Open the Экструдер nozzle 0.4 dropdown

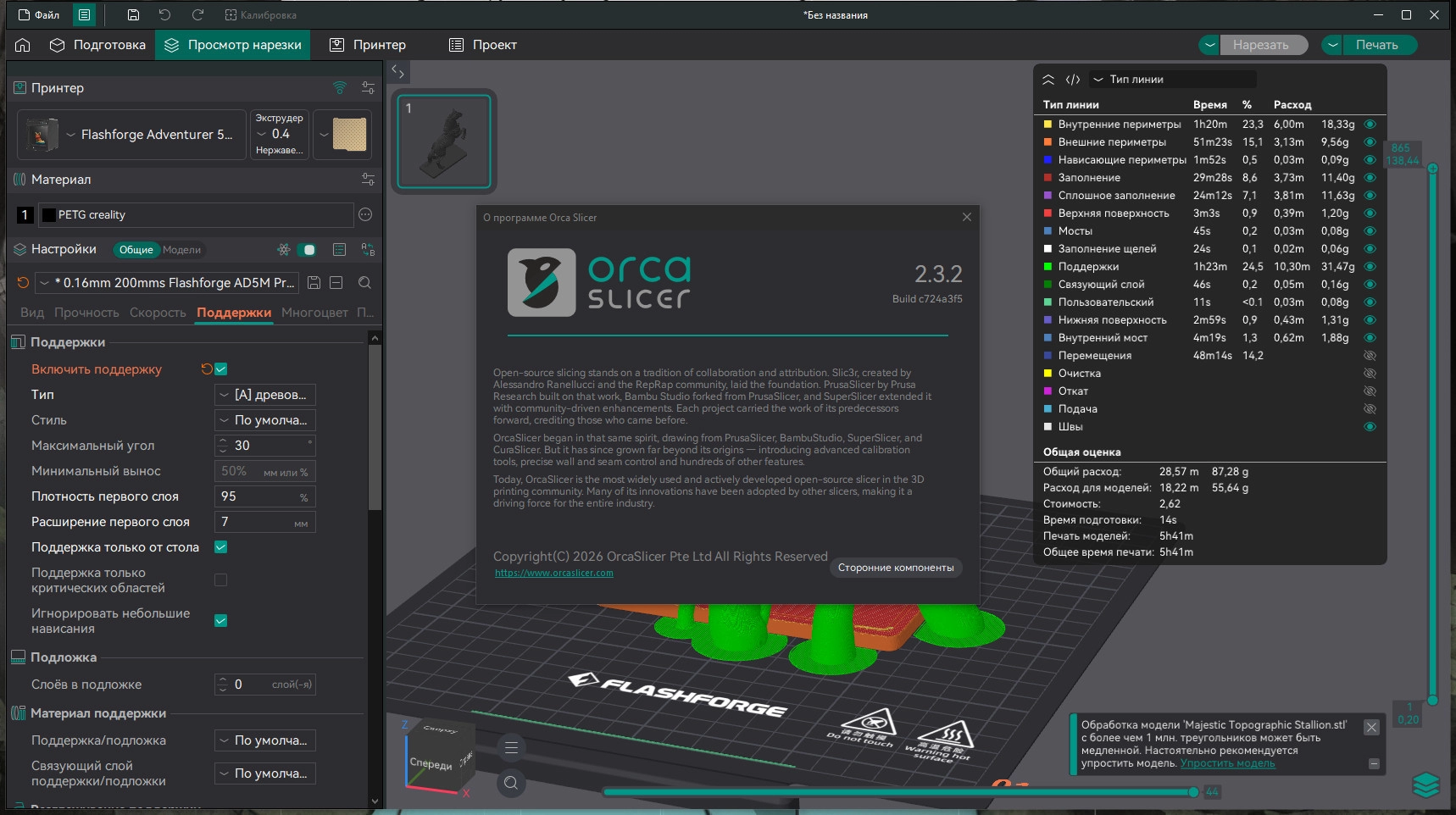(279, 135)
